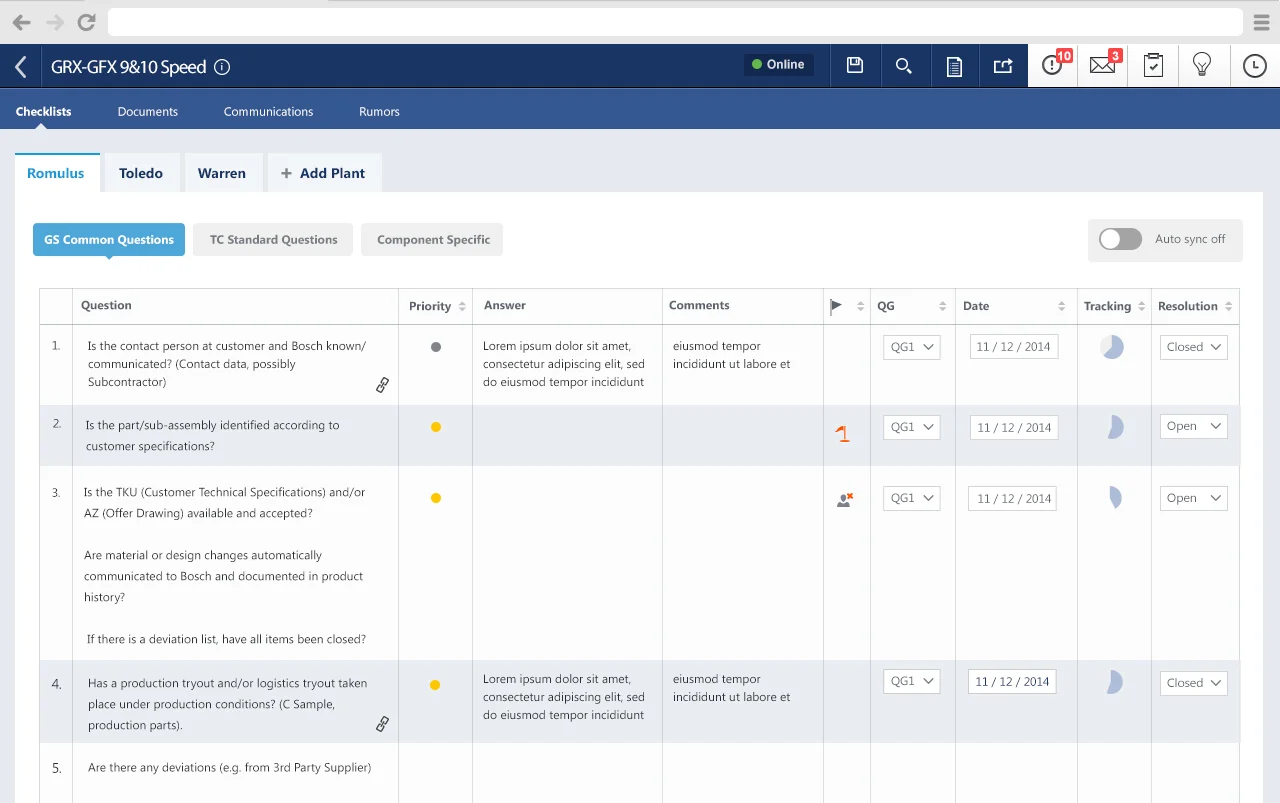The image size is (1280, 803).
Task: Click the lightbulb ideas icon
Action: 1202,65
